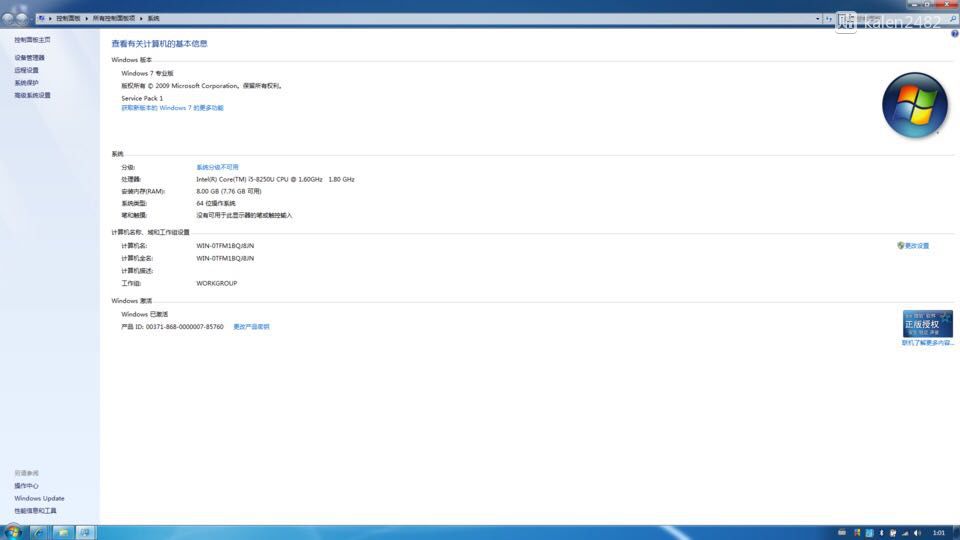Click the Control Panel taskbar button
The image size is (960, 540).
pos(85,533)
